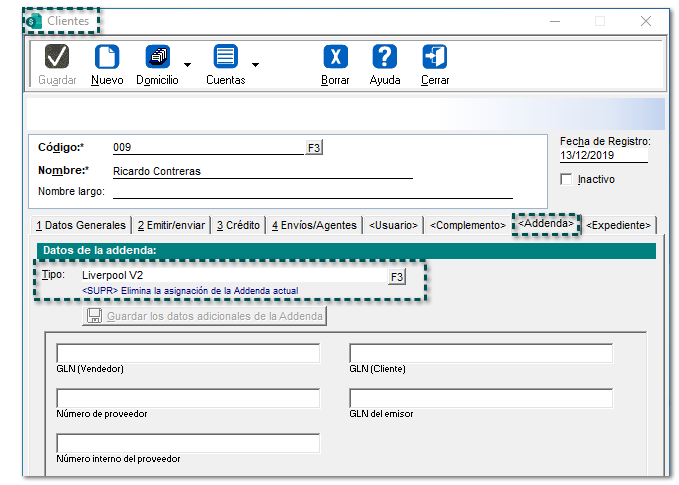Open the Domicilio toolbar icon
The height and width of the screenshot is (485, 679).
point(157,58)
